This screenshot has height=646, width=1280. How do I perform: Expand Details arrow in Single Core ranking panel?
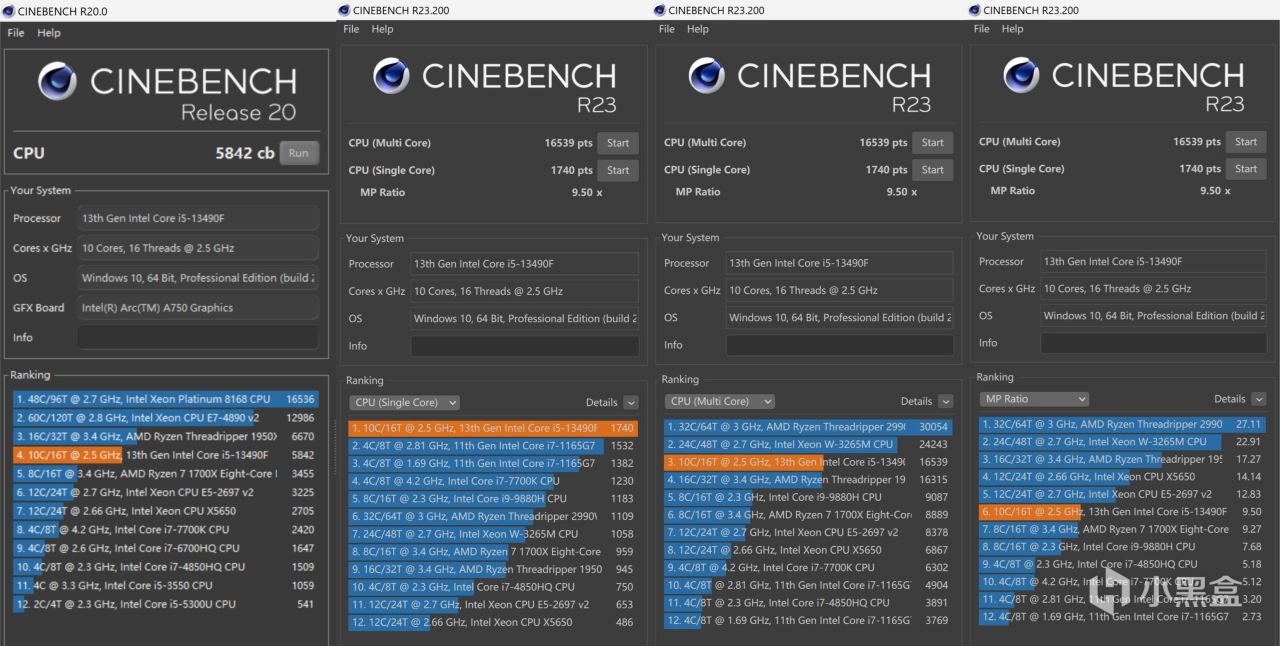tap(630, 403)
